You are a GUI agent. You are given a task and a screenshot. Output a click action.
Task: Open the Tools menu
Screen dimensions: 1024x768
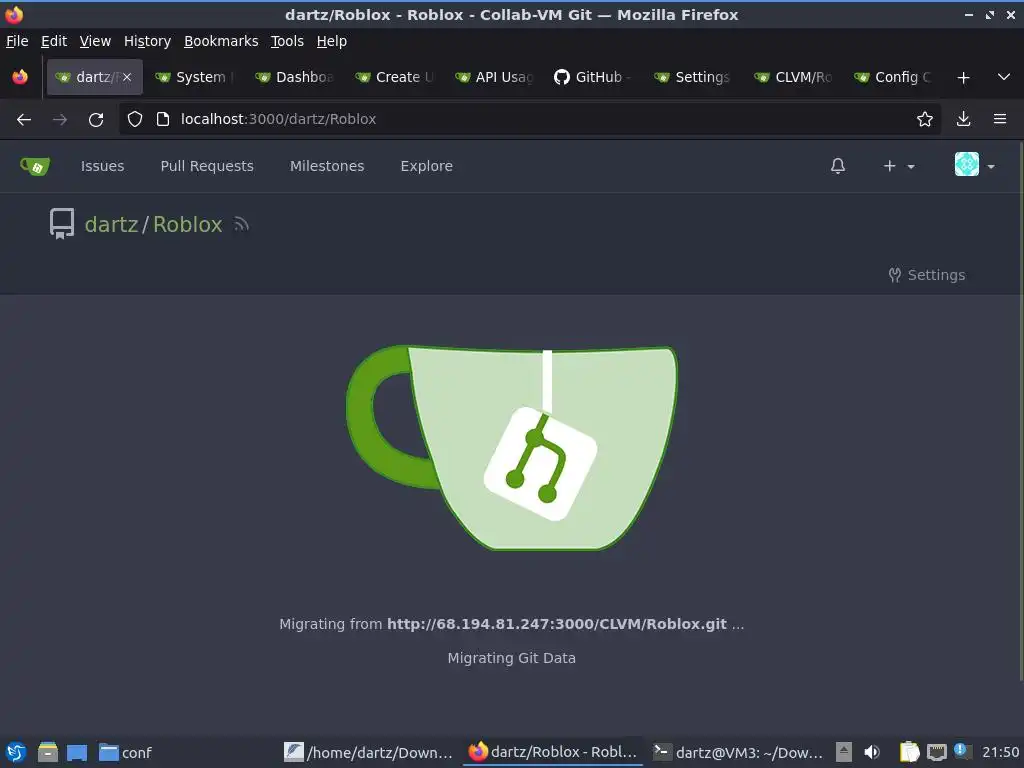287,41
